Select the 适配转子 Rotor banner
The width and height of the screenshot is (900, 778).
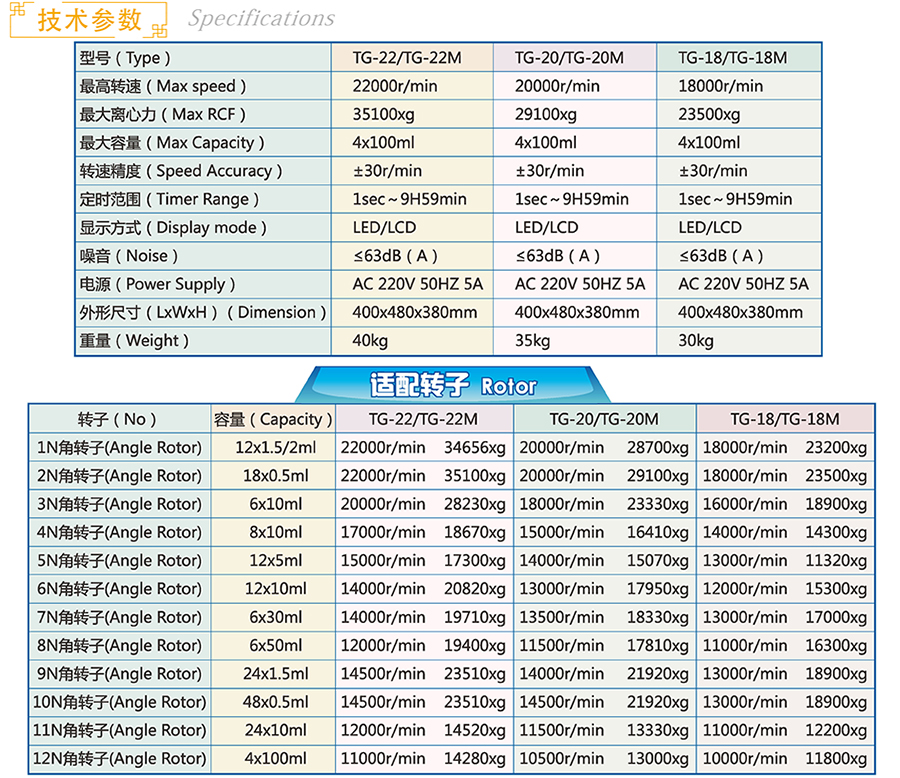tap(452, 385)
